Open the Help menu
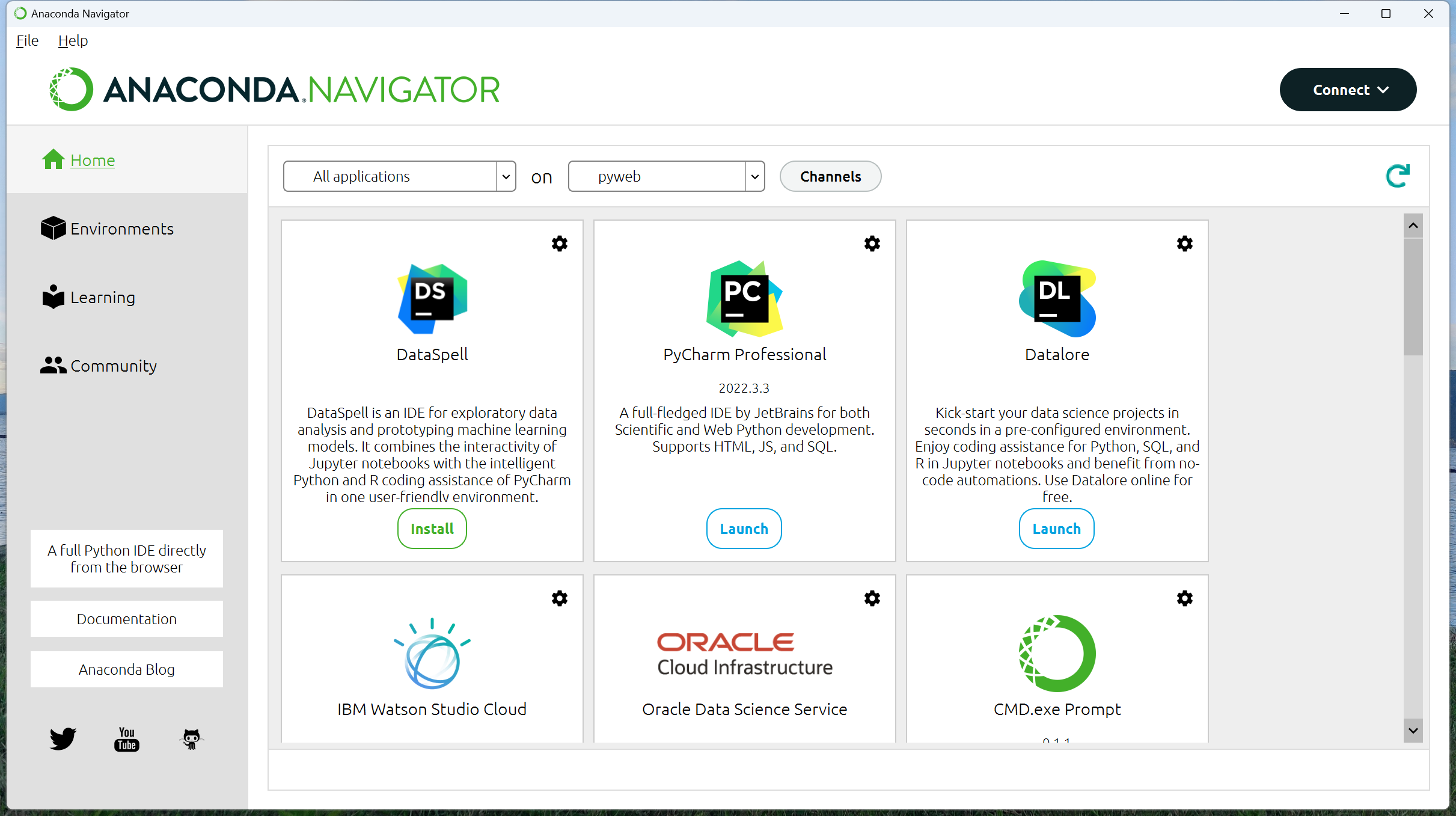 73,40
